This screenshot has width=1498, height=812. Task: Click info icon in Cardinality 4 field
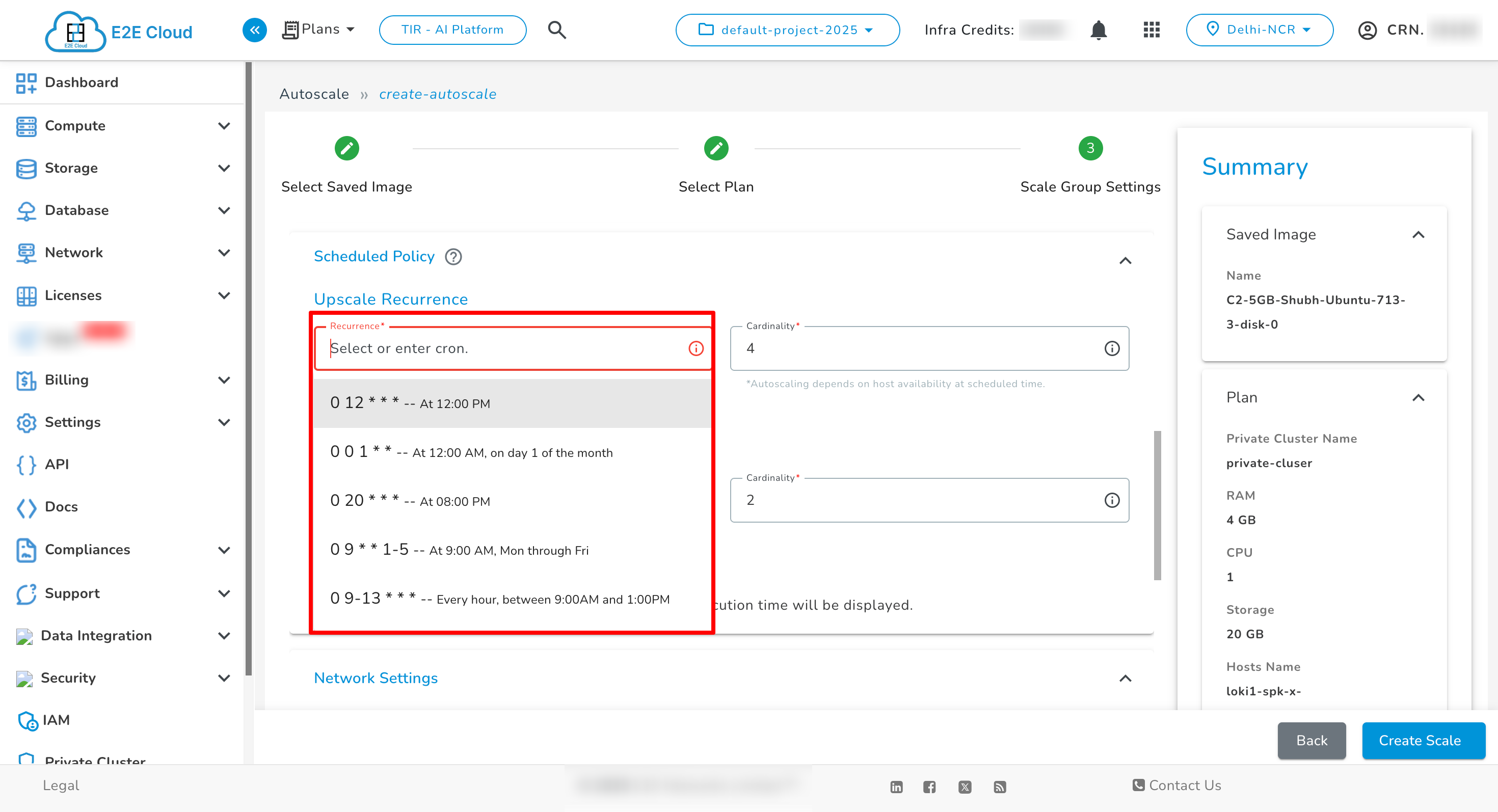[1111, 348]
